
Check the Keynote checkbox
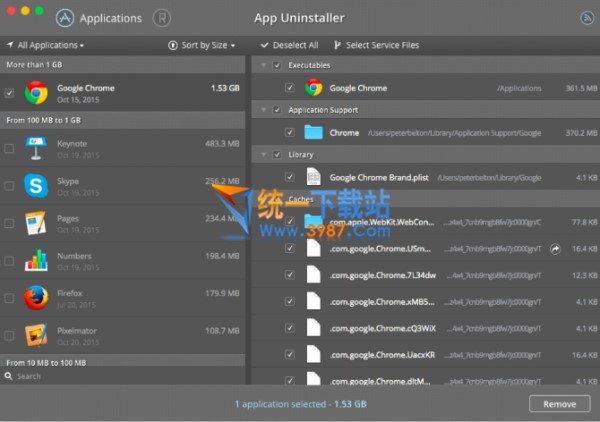(x=9, y=148)
